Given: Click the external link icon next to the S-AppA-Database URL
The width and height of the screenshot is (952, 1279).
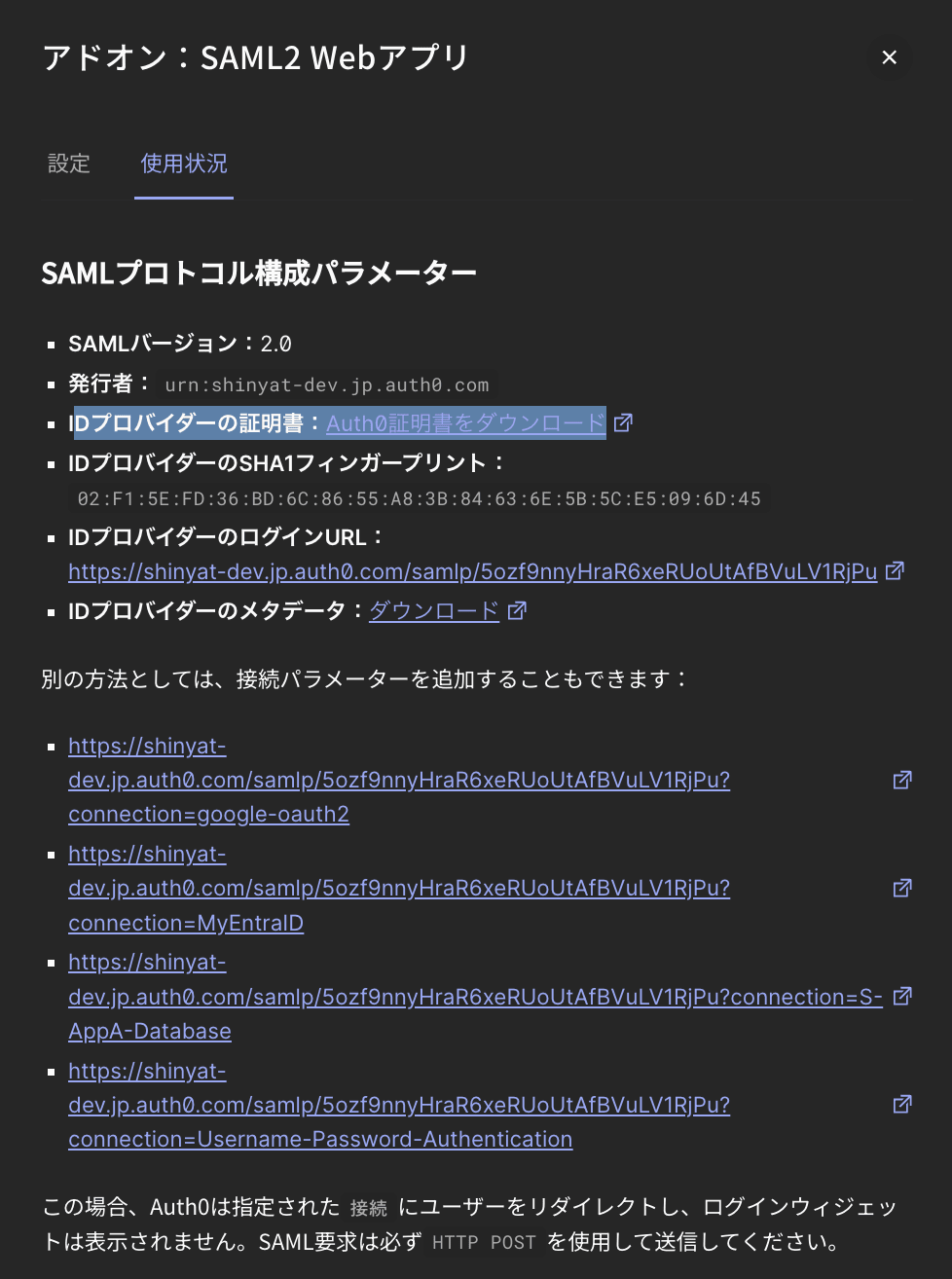Looking at the screenshot, I should (902, 996).
